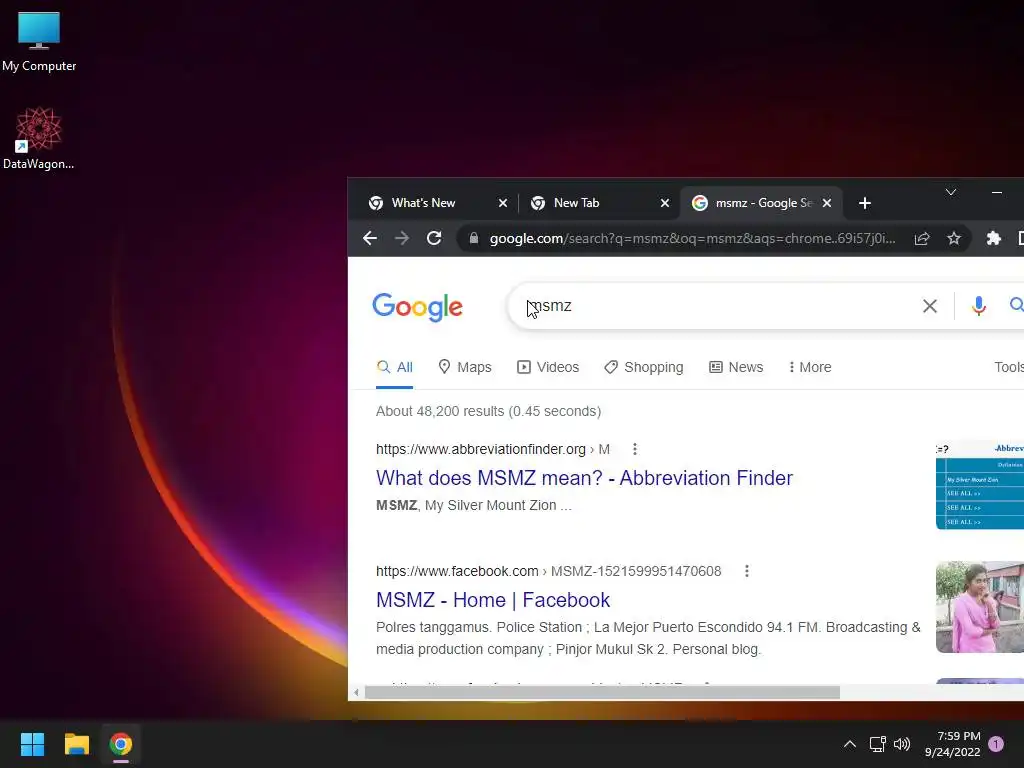
Task: Open the Windows Start menu
Action: click(x=32, y=744)
